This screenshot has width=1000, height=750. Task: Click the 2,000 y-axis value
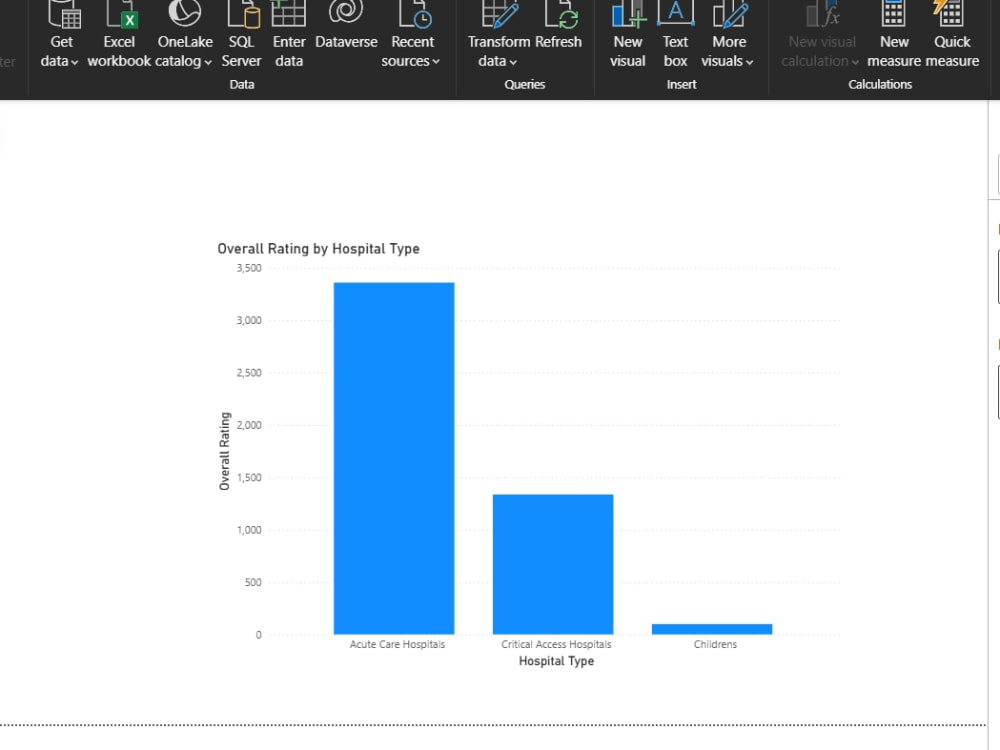pyautogui.click(x=249, y=425)
